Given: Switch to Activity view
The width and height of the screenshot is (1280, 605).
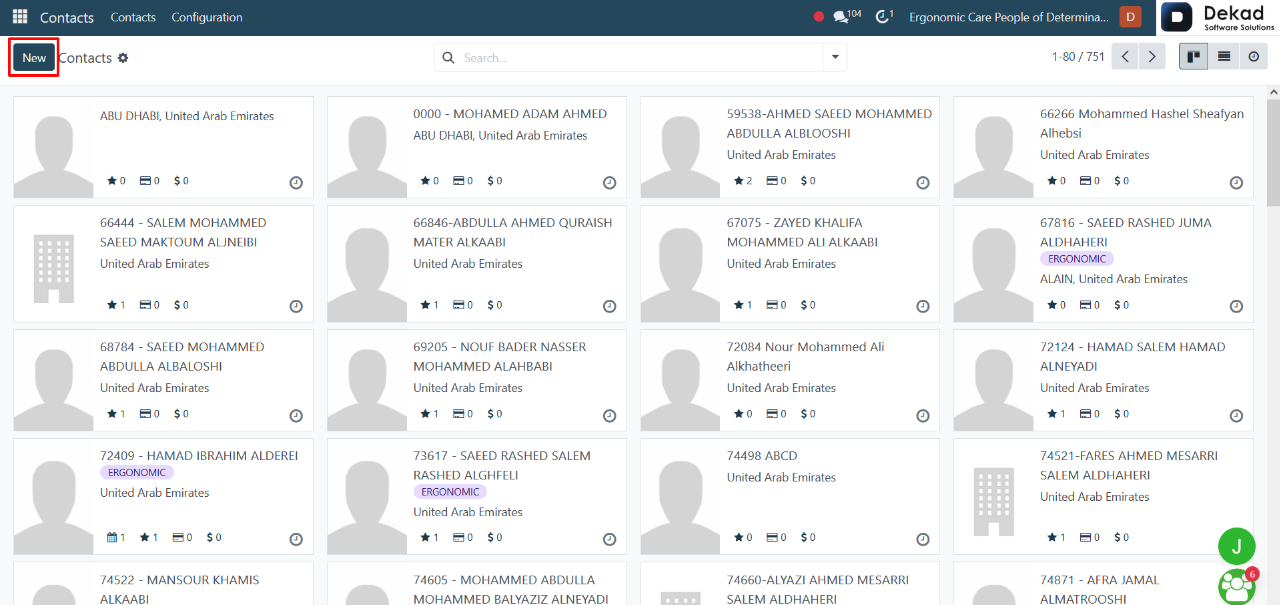Looking at the screenshot, I should tap(1253, 57).
